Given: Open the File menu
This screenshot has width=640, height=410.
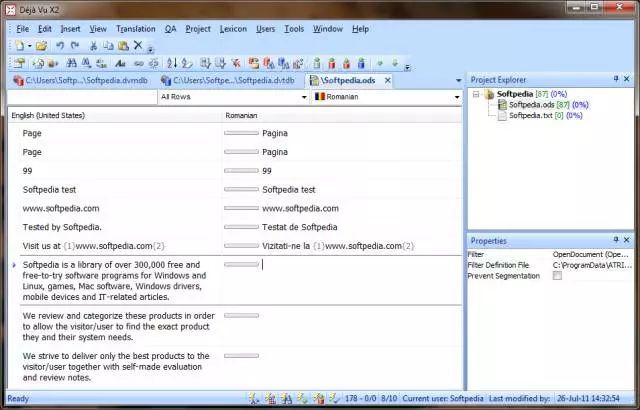Looking at the screenshot, I should (x=22, y=29).
